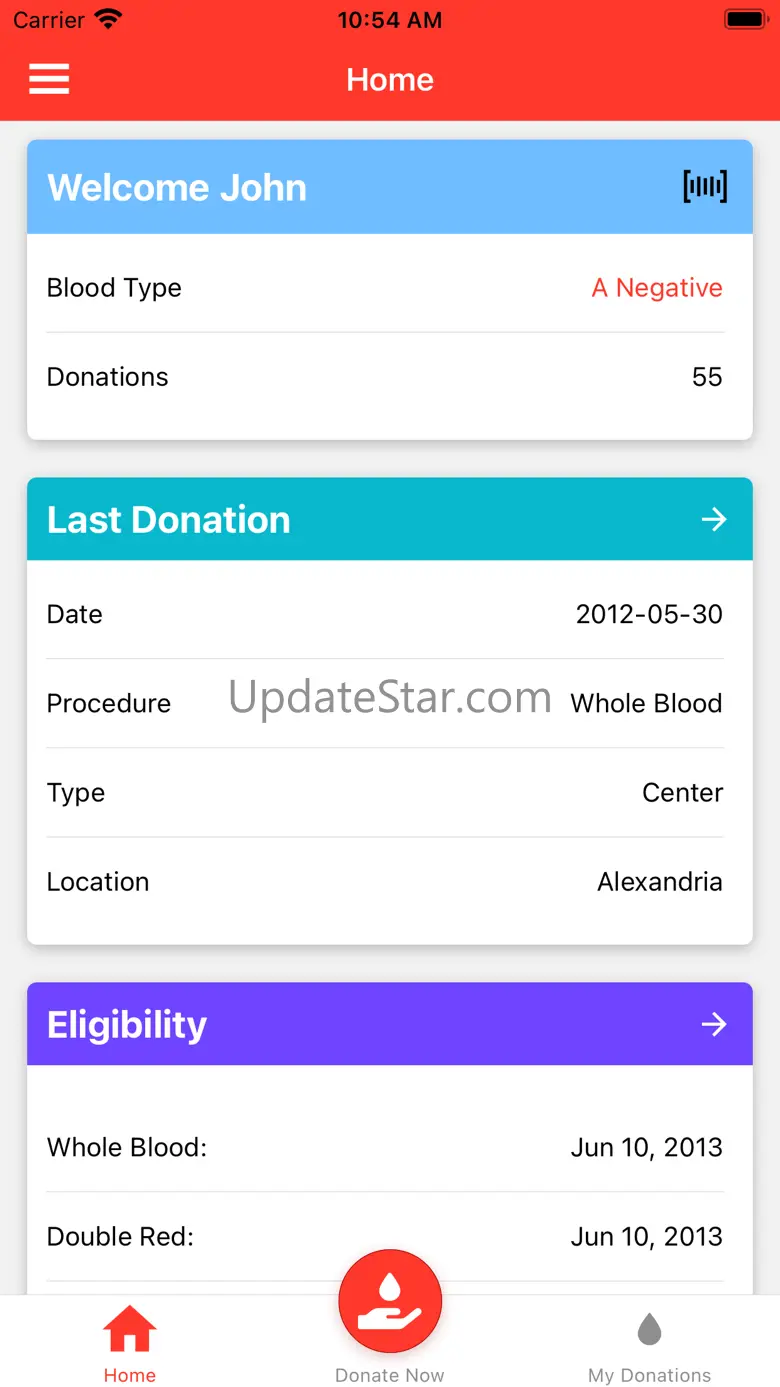
Task: Show the donor barcode
Action: coord(705,187)
